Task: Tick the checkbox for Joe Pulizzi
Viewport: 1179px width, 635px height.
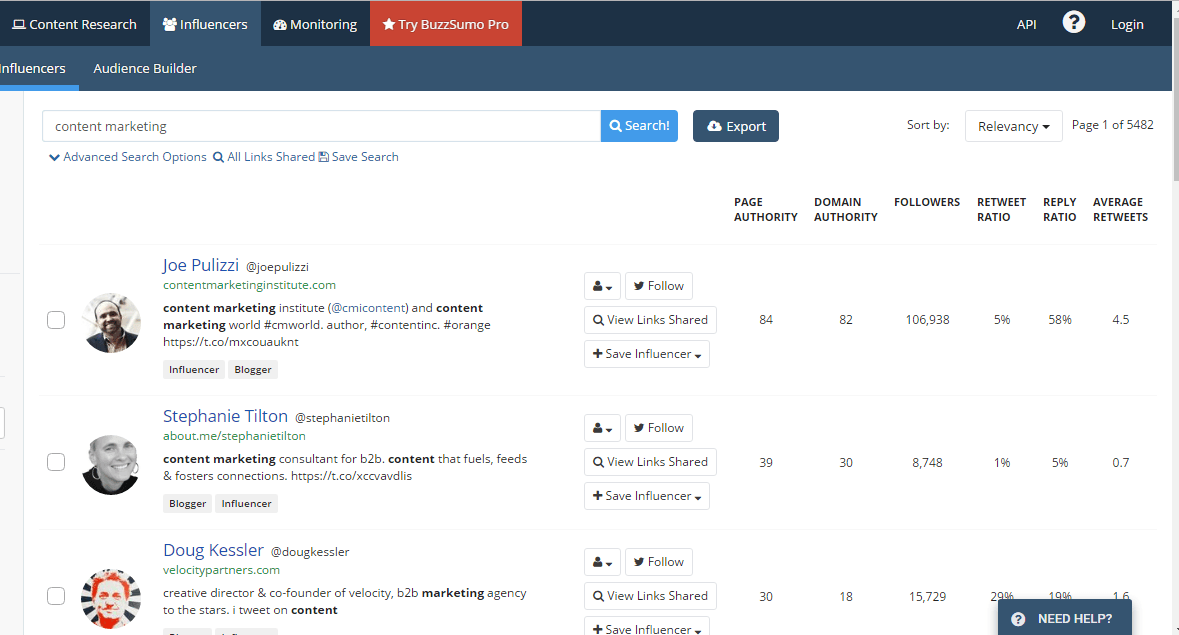Action: click(56, 319)
